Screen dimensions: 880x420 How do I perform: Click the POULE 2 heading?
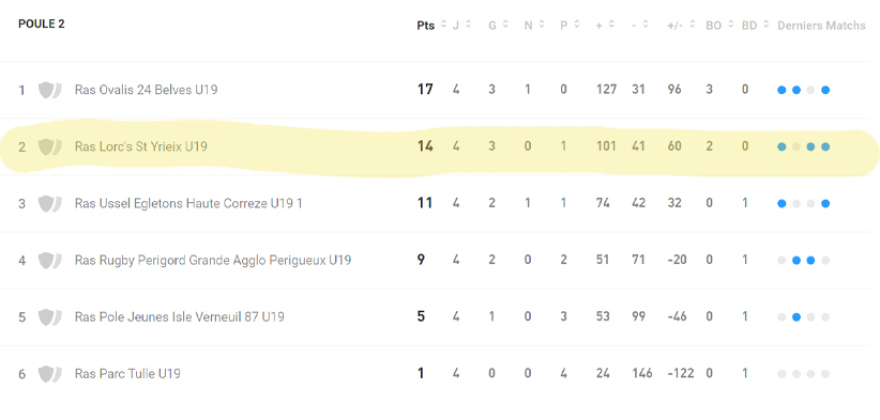41,24
